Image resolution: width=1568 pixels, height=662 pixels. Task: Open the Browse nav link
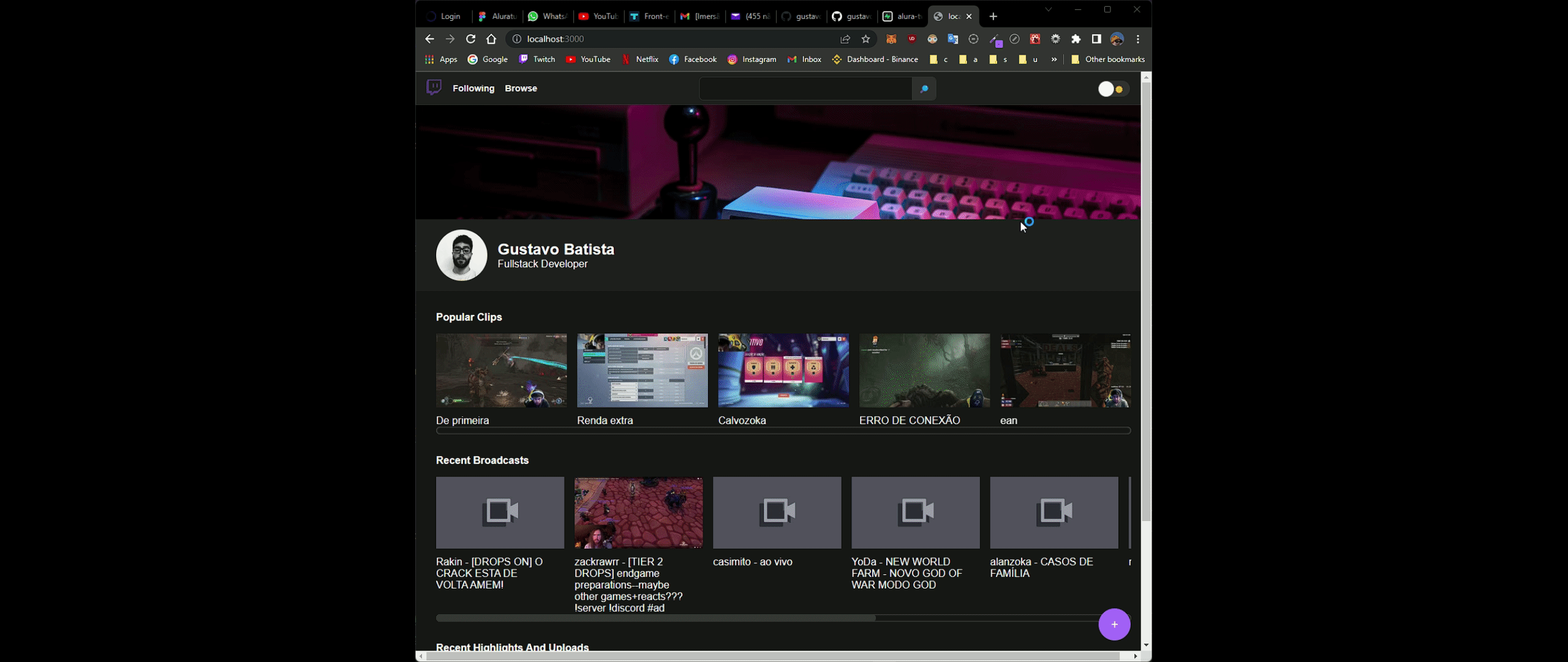pyautogui.click(x=521, y=88)
